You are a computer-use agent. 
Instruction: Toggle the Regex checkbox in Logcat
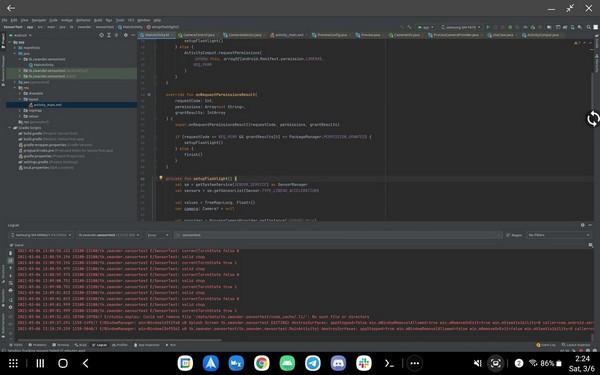click(x=508, y=235)
